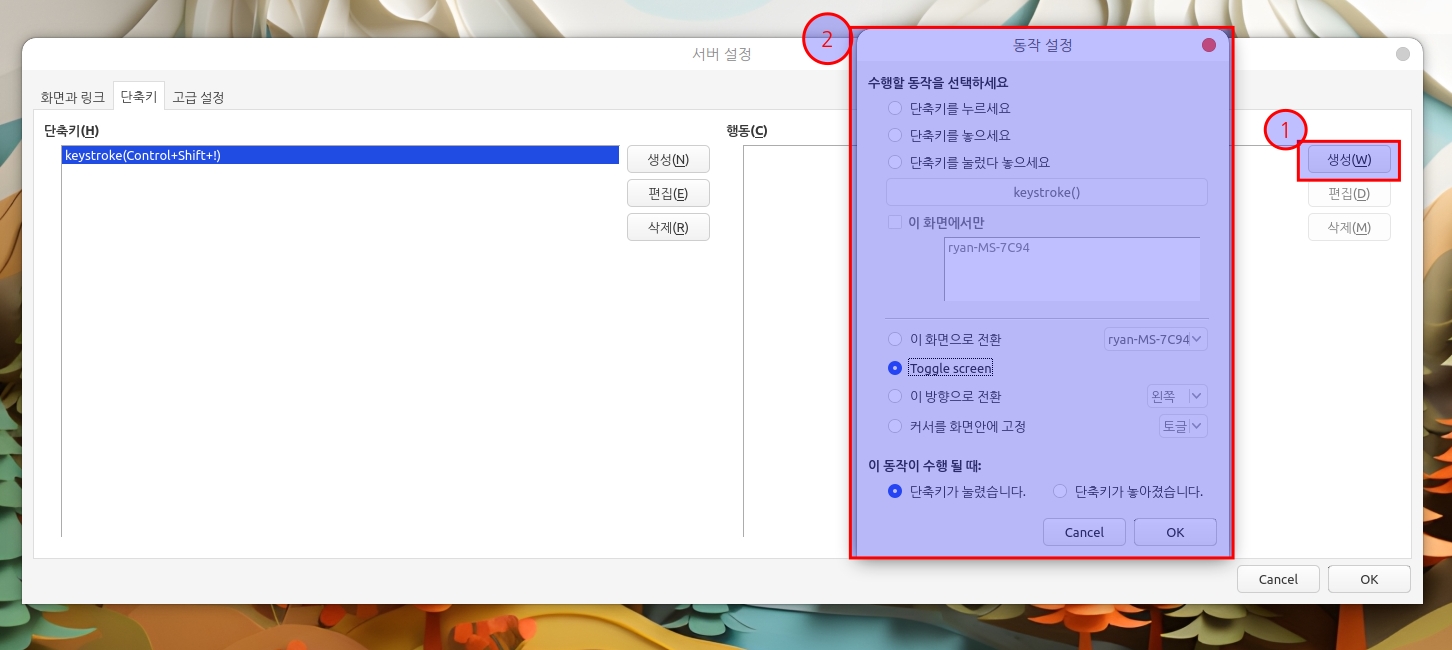Image resolution: width=1452 pixels, height=650 pixels.
Task: Select the '이 화면으로 전환' radio button
Action: click(895, 340)
